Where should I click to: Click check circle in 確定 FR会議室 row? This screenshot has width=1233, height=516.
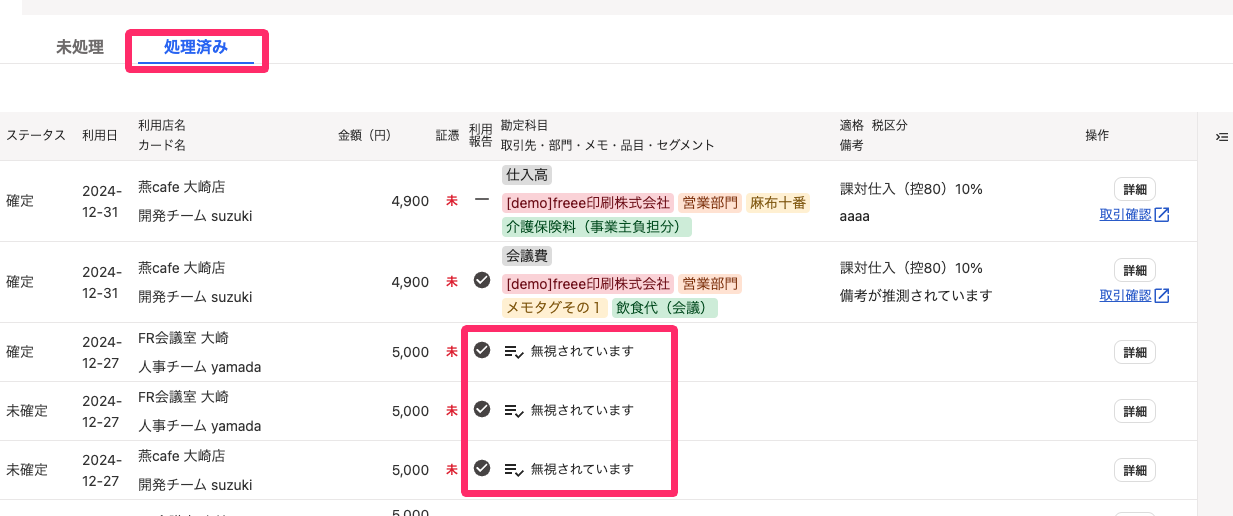coord(482,350)
